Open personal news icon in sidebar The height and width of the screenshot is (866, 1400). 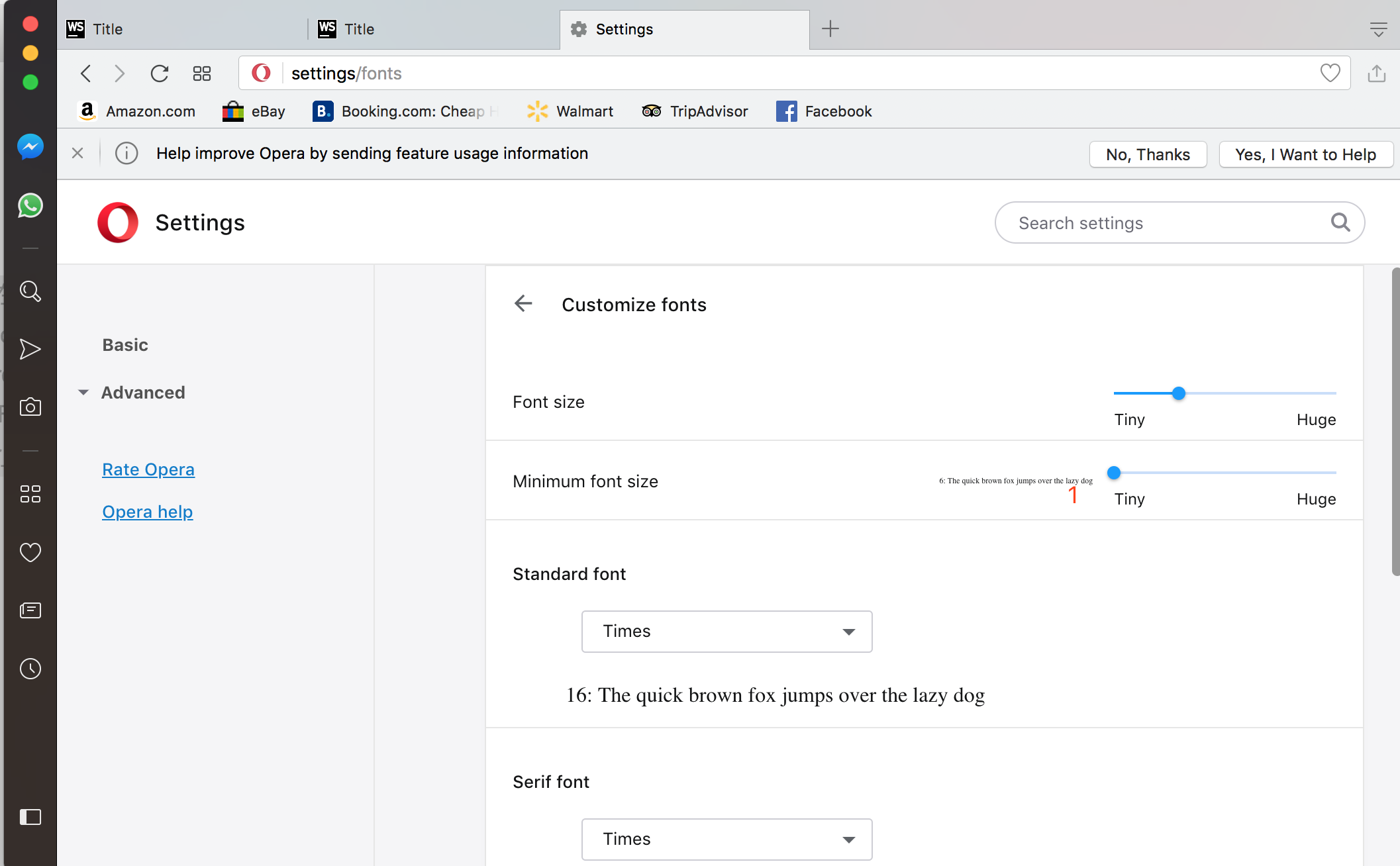point(30,610)
